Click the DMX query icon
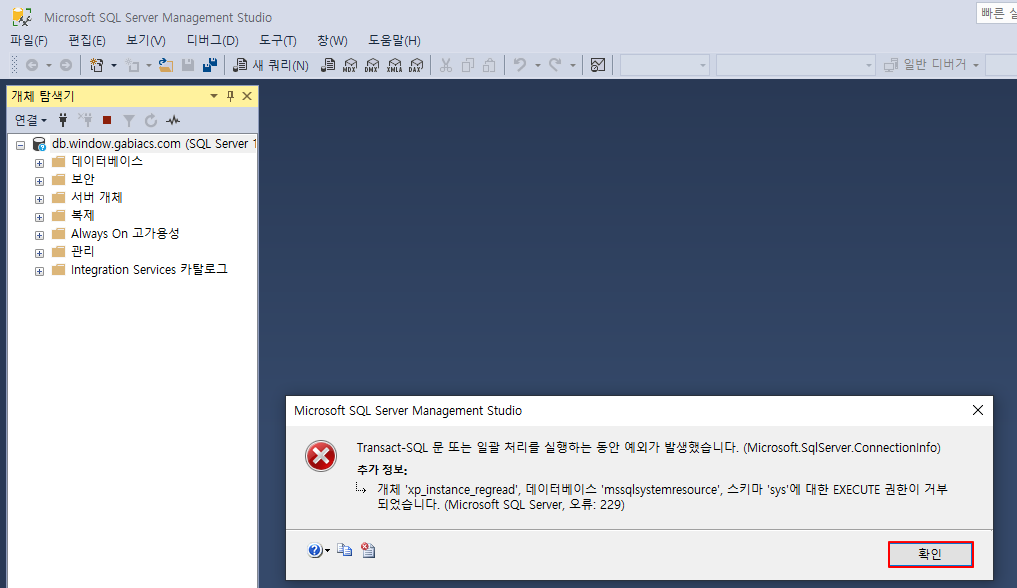Screen dimensions: 1017x588 click(x=372, y=65)
